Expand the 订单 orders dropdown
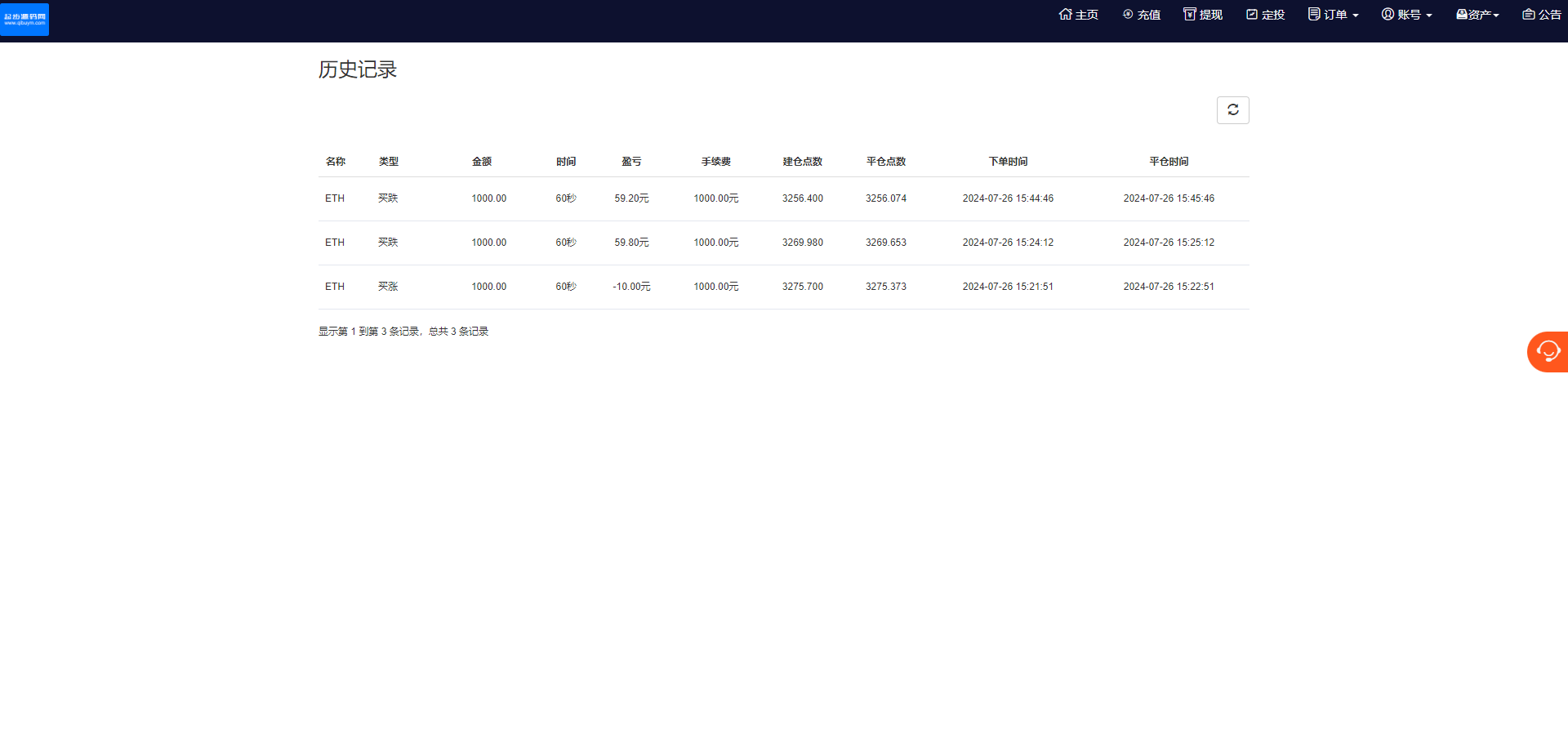The height and width of the screenshot is (744, 1568). (x=1333, y=15)
